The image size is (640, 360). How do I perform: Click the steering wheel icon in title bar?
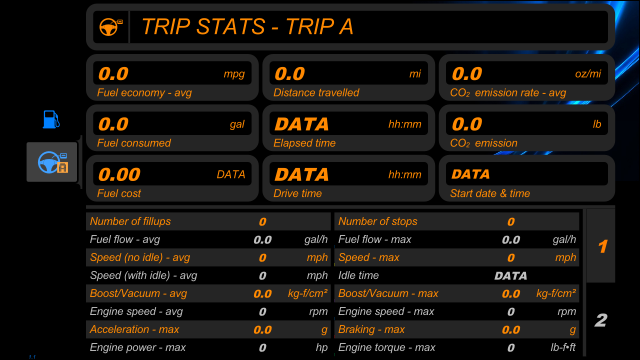click(111, 27)
